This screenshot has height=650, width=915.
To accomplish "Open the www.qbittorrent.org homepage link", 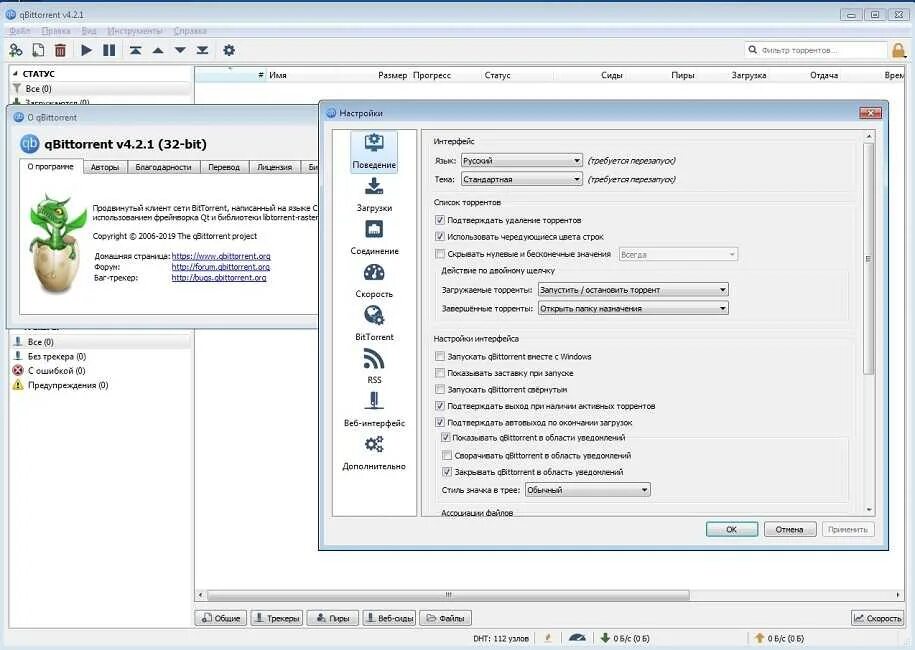I will coord(221,256).
